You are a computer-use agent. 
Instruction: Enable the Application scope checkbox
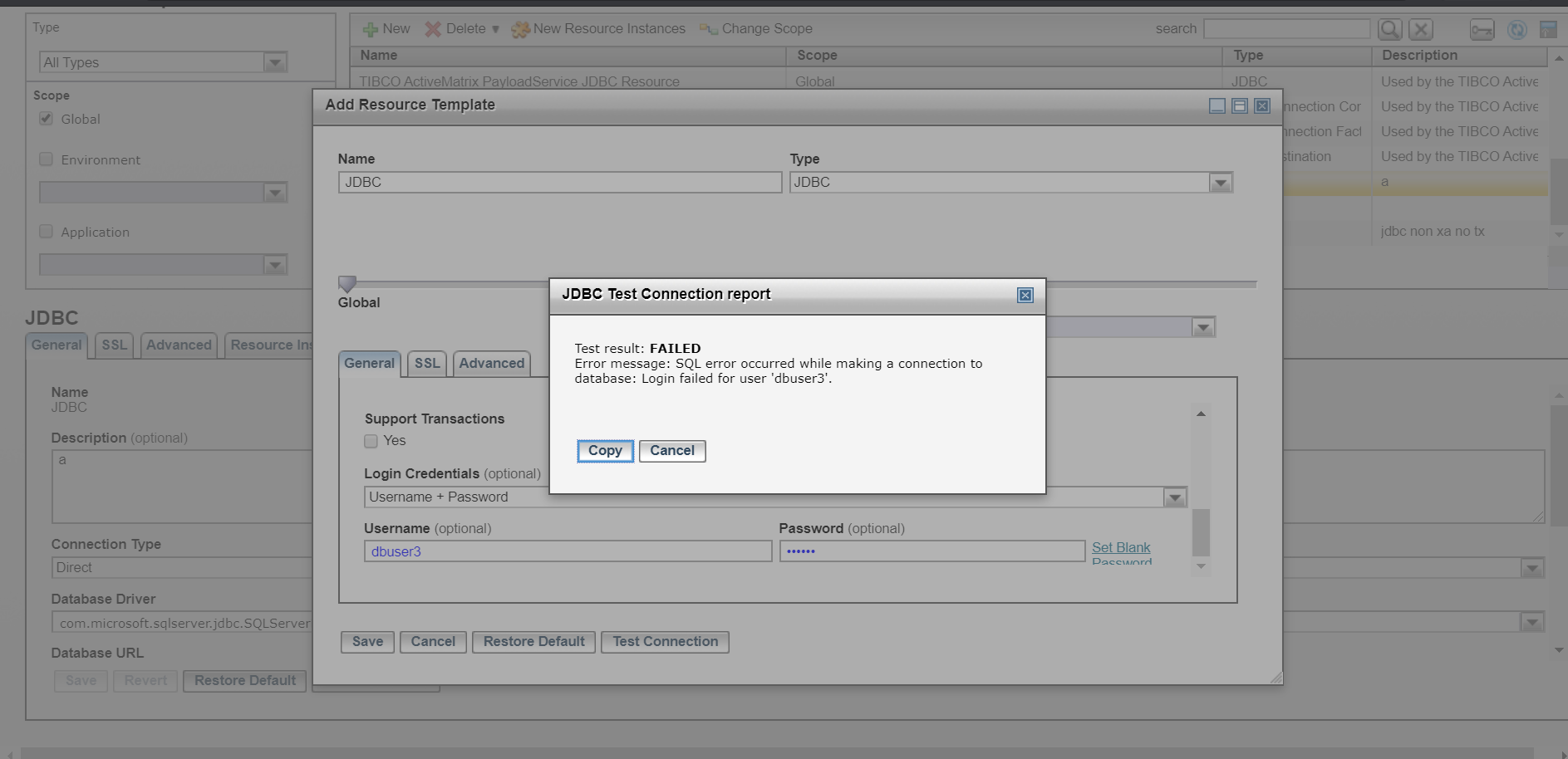(x=46, y=231)
